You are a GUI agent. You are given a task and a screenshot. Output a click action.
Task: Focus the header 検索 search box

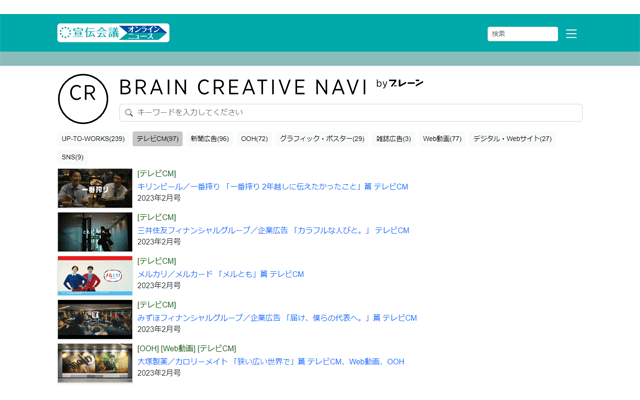[x=522, y=34]
